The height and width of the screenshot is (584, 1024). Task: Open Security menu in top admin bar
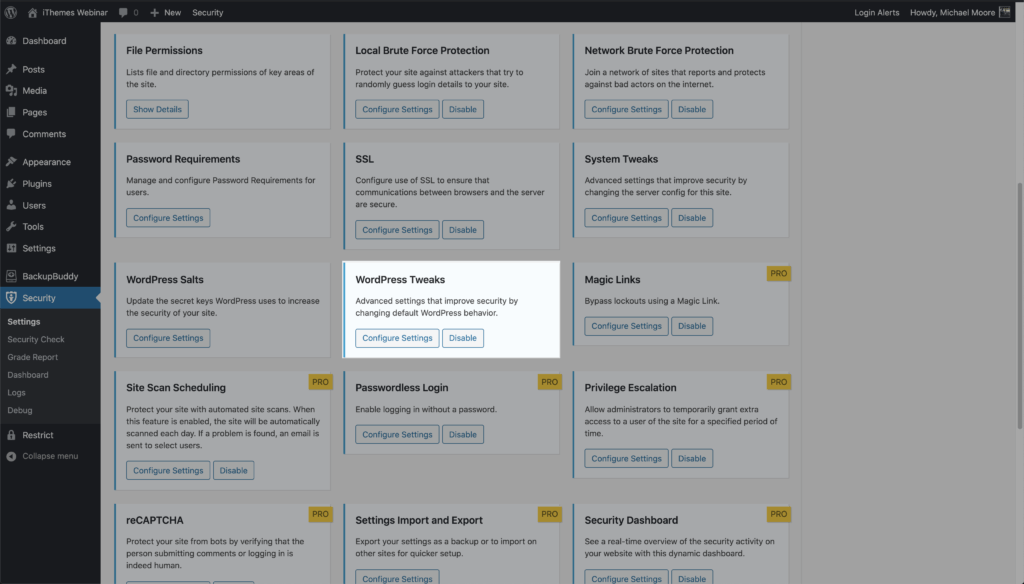pyautogui.click(x=208, y=12)
